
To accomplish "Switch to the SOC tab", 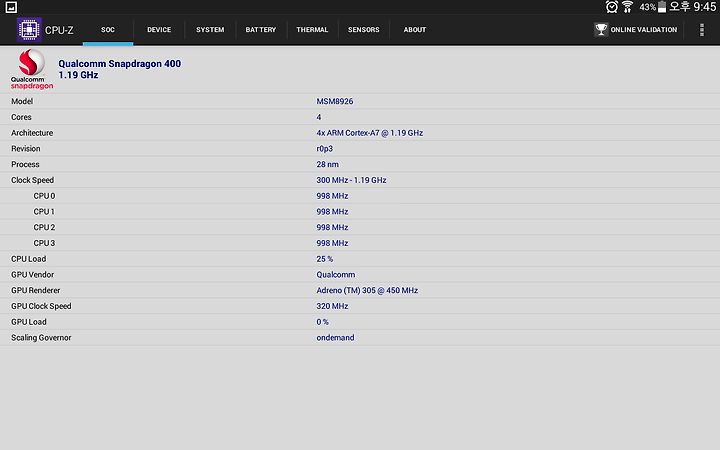I will tap(108, 30).
